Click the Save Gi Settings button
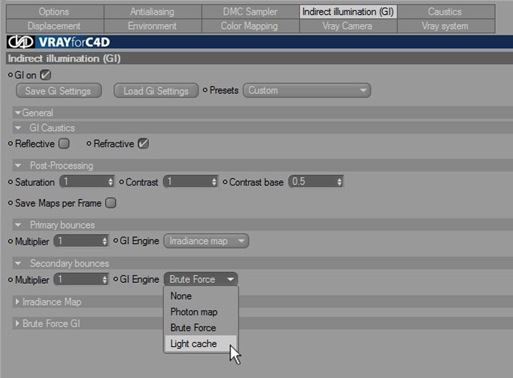This screenshot has width=513, height=378. point(59,91)
